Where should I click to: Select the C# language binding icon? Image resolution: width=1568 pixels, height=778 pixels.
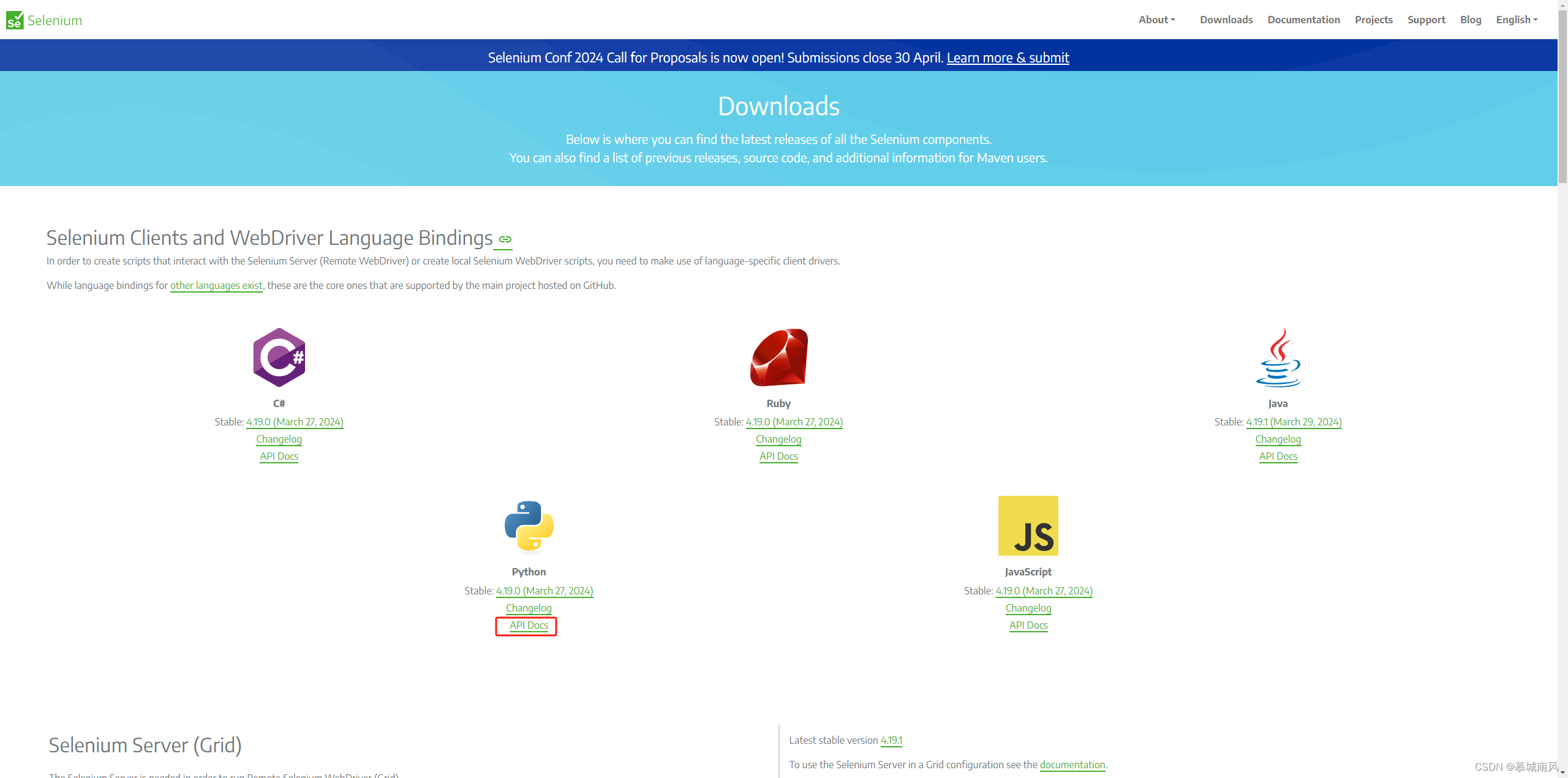(x=279, y=357)
